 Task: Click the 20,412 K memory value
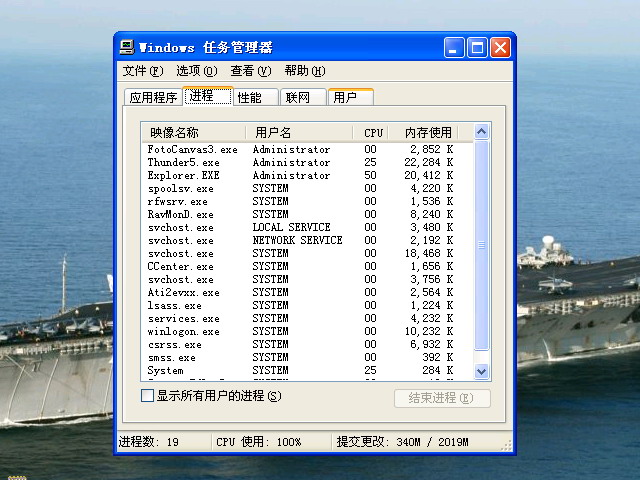(429, 176)
